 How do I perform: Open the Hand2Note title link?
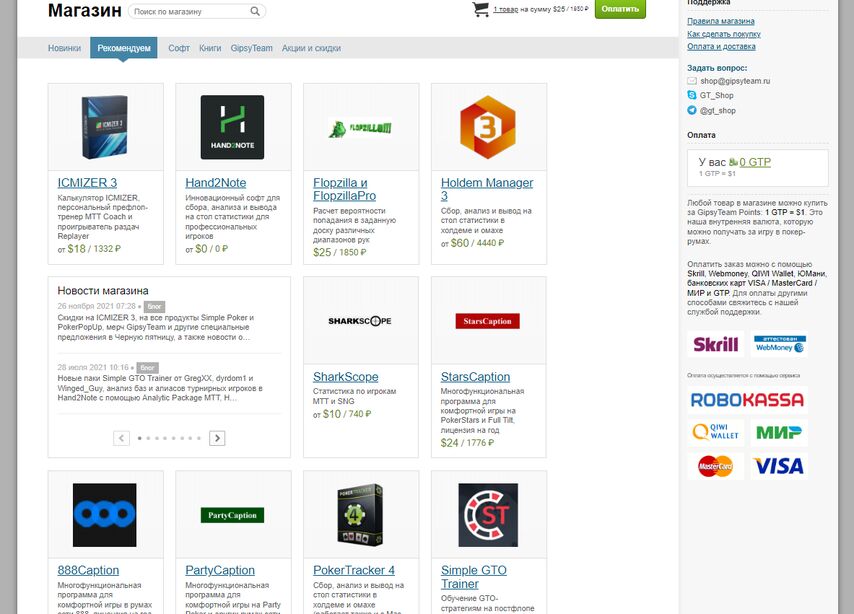click(x=216, y=183)
